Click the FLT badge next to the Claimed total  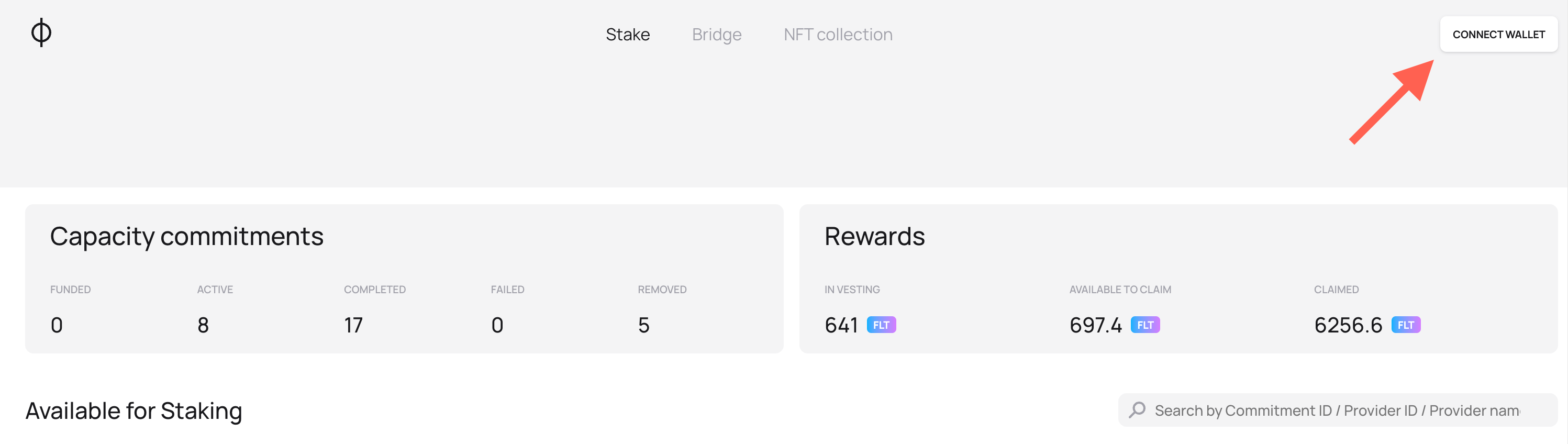1407,325
